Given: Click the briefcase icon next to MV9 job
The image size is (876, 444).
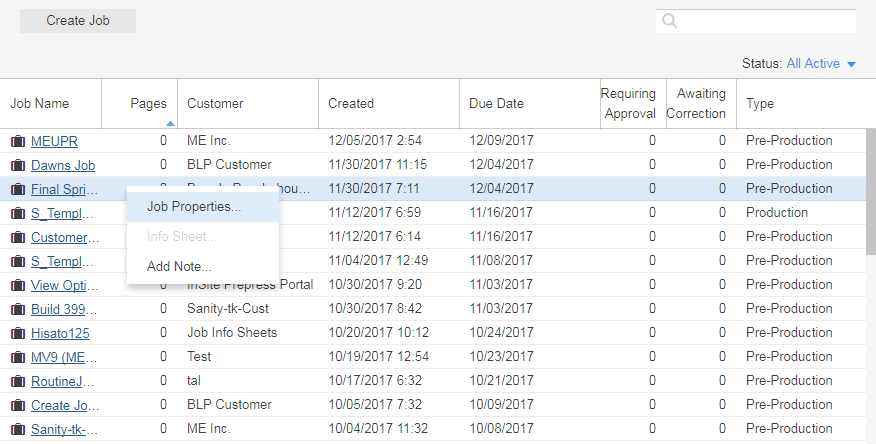Looking at the screenshot, I should (x=17, y=357).
